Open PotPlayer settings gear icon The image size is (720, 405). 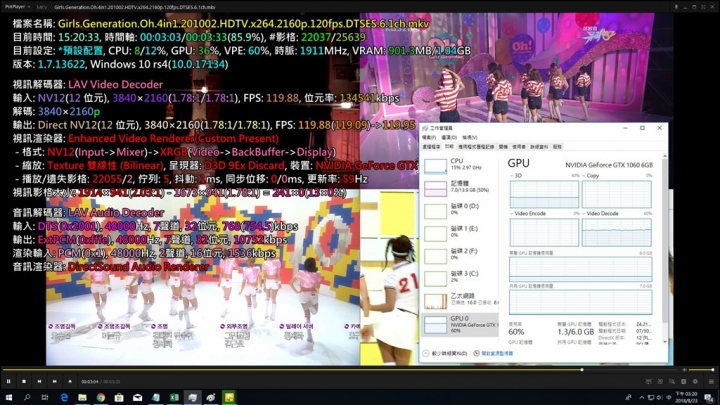click(695, 381)
